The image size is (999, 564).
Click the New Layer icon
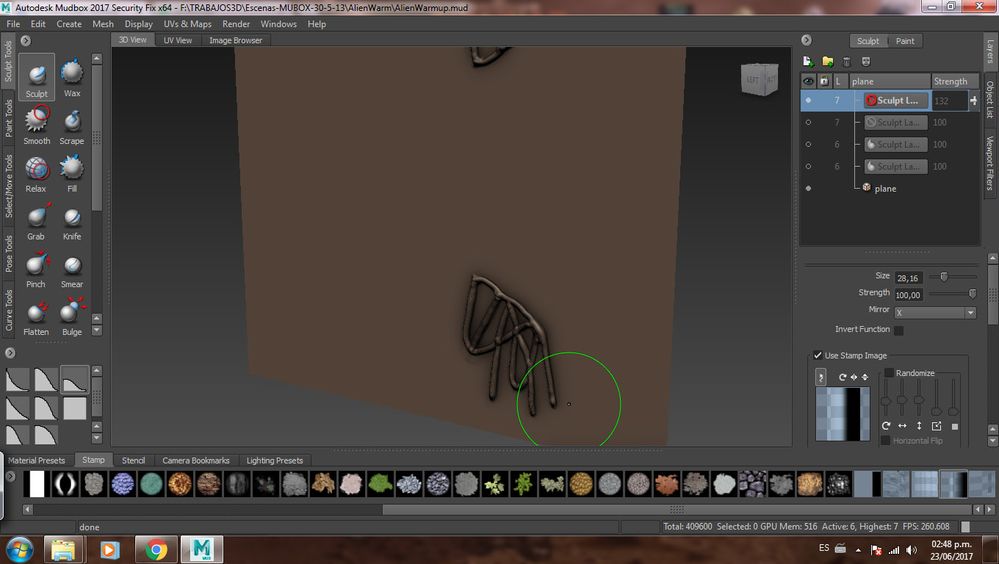808,61
